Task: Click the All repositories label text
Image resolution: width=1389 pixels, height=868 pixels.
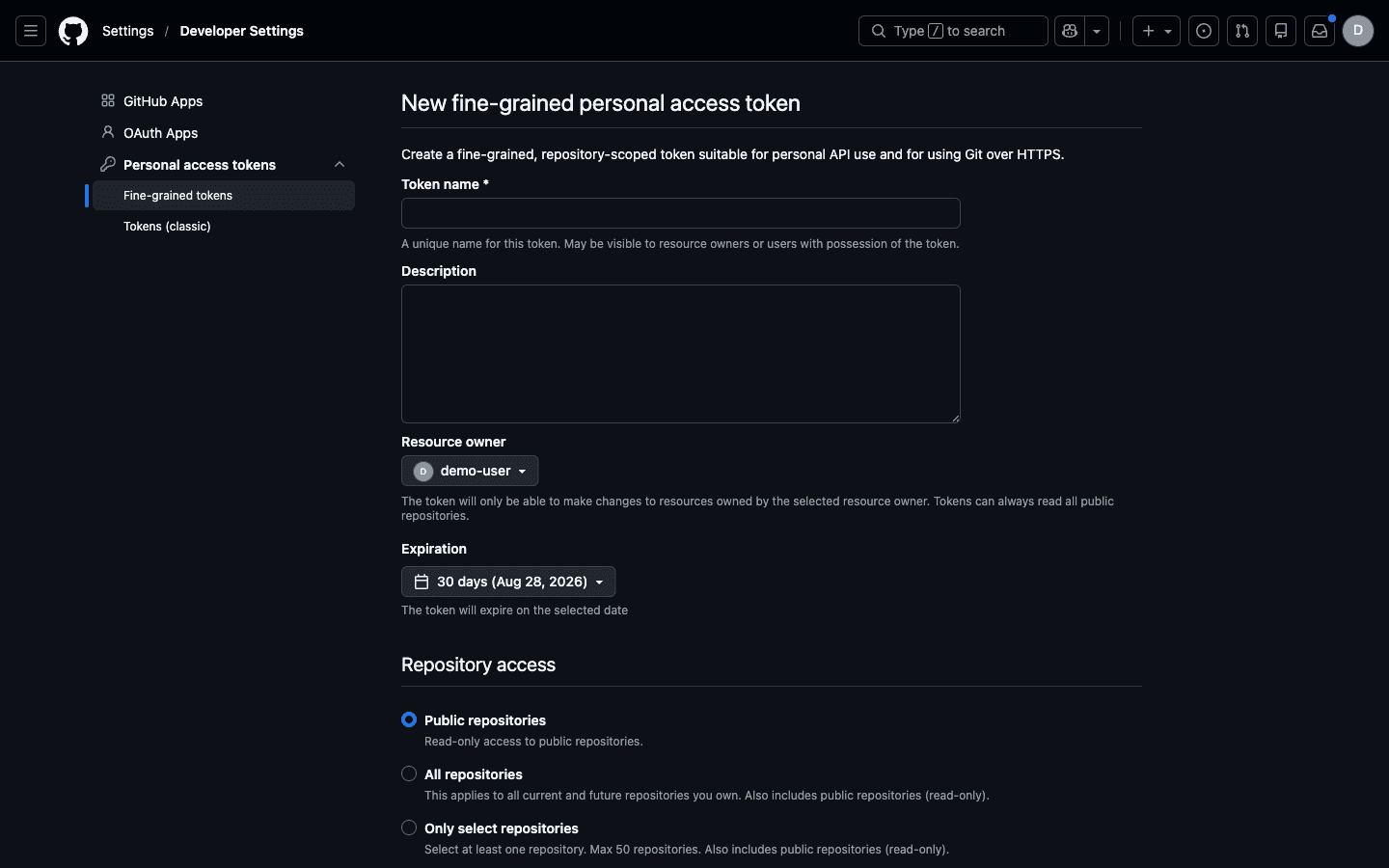Action: [474, 774]
